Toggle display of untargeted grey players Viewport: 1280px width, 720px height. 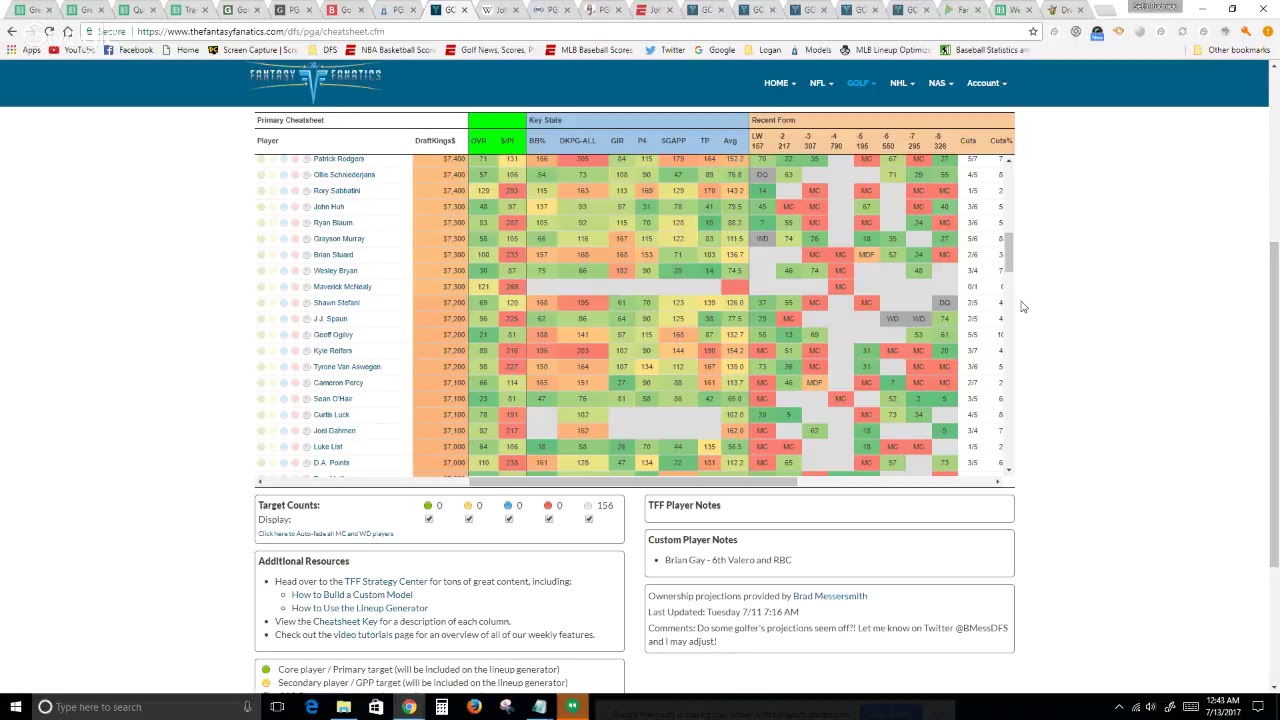[589, 519]
